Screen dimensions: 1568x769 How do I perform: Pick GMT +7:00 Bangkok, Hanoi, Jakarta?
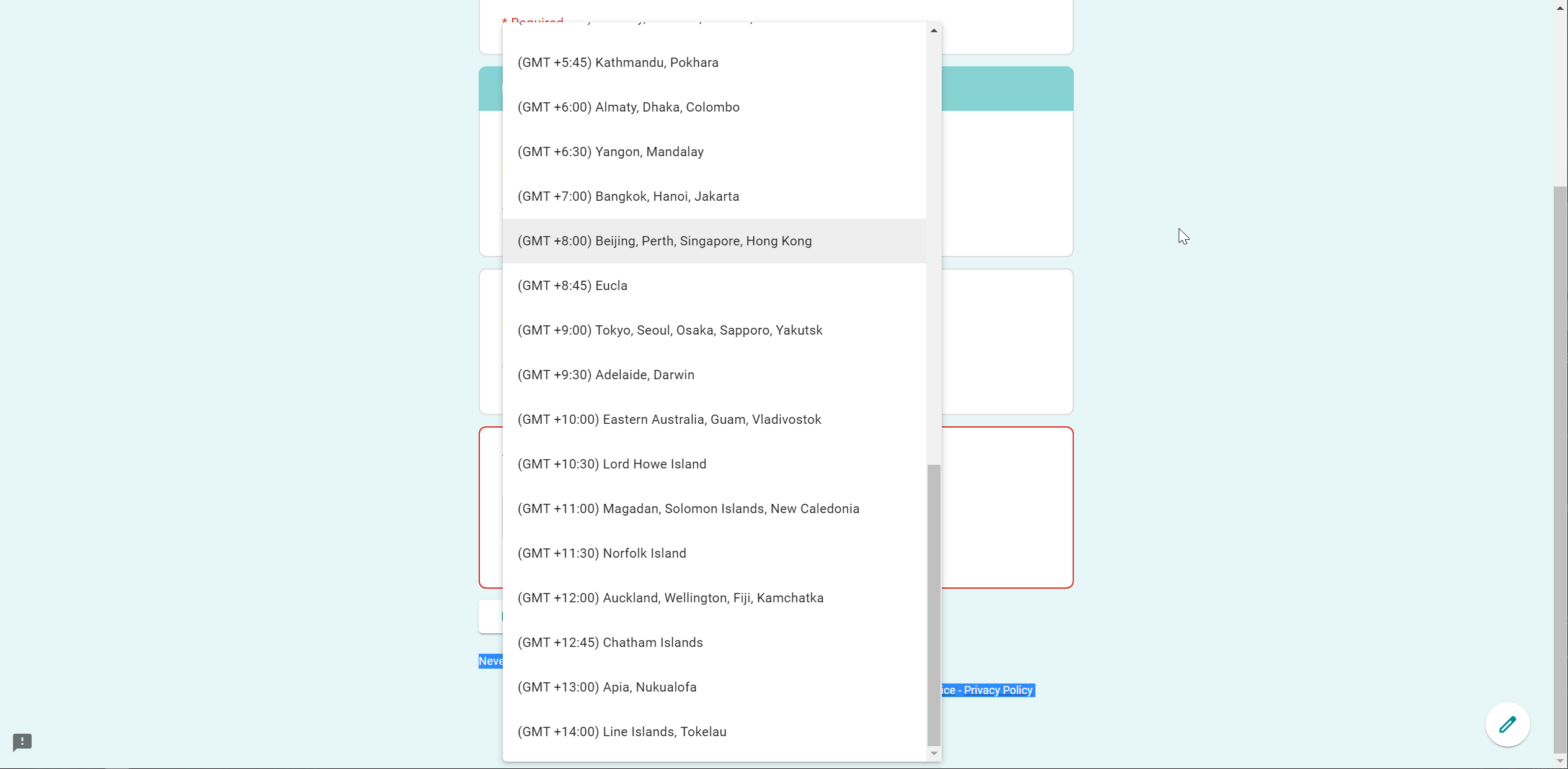coord(628,196)
